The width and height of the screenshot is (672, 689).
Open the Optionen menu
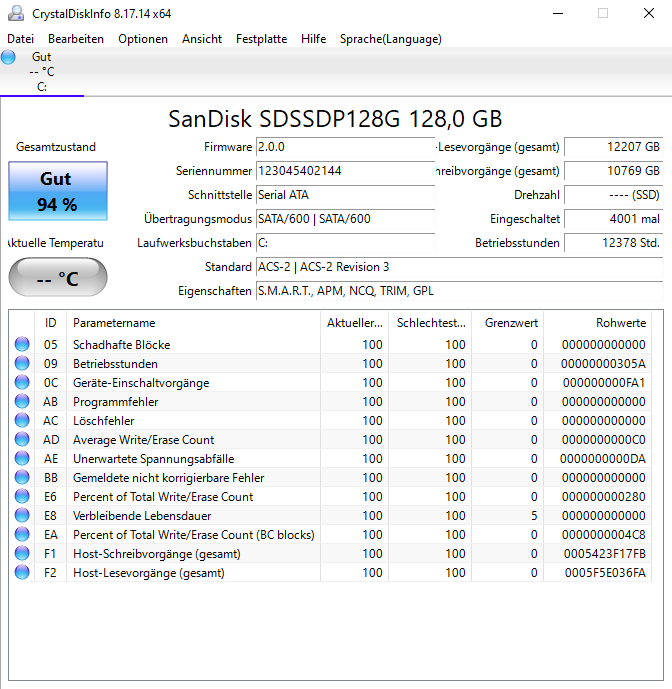click(x=143, y=39)
